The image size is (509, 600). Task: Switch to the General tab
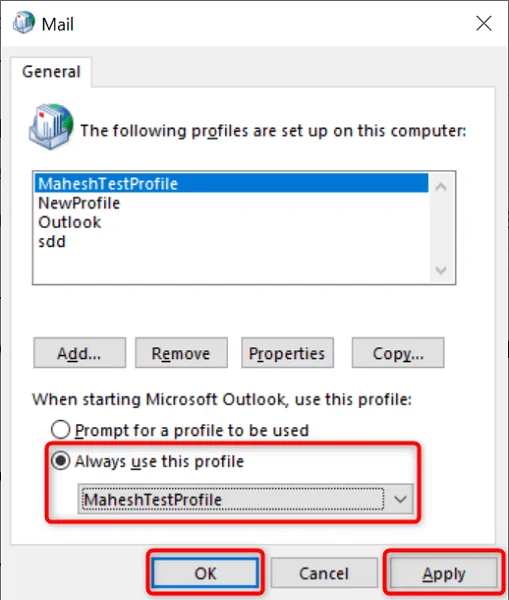pos(51,72)
